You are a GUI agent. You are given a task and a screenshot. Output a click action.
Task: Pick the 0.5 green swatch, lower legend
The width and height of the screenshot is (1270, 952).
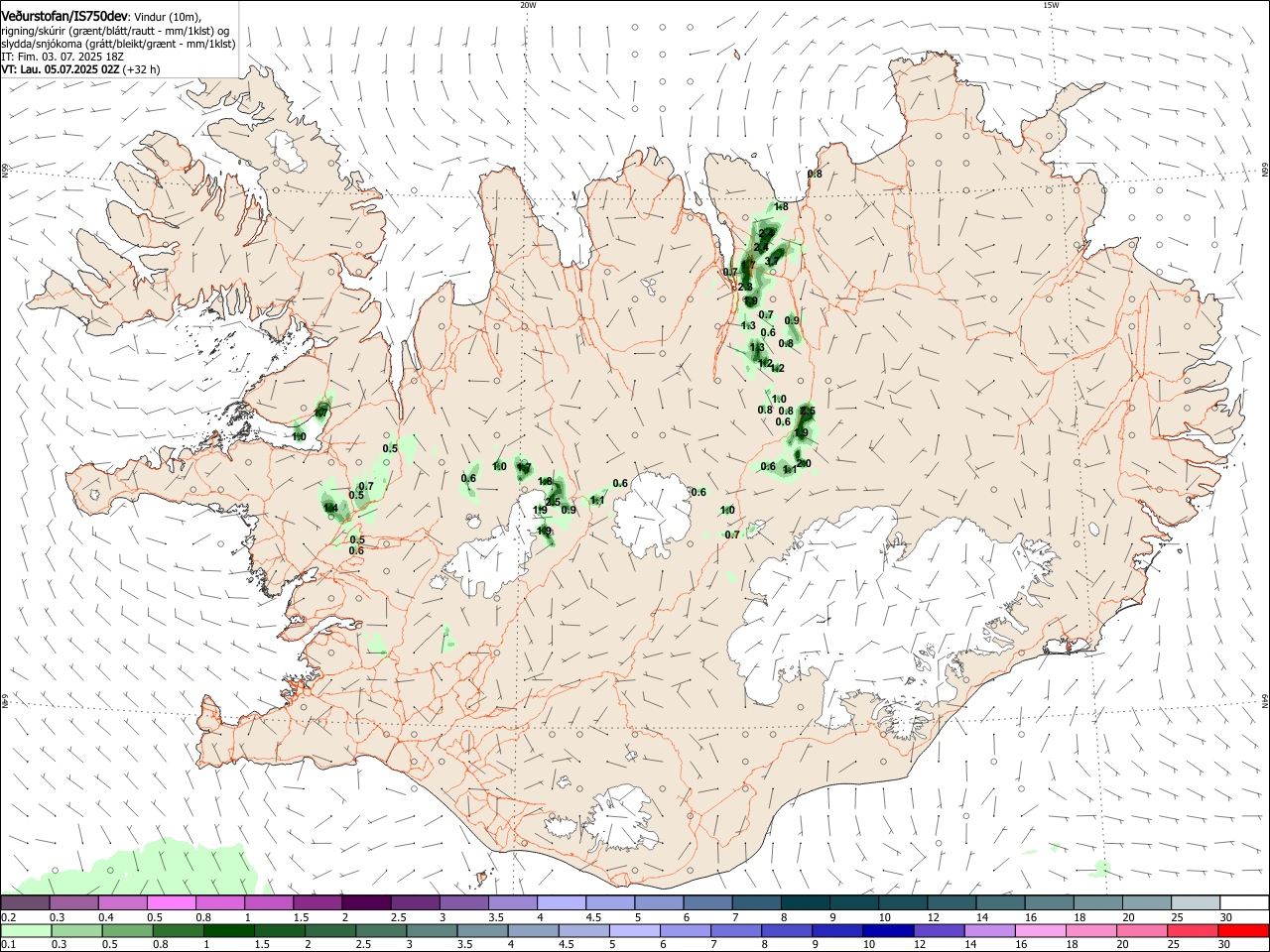127,930
